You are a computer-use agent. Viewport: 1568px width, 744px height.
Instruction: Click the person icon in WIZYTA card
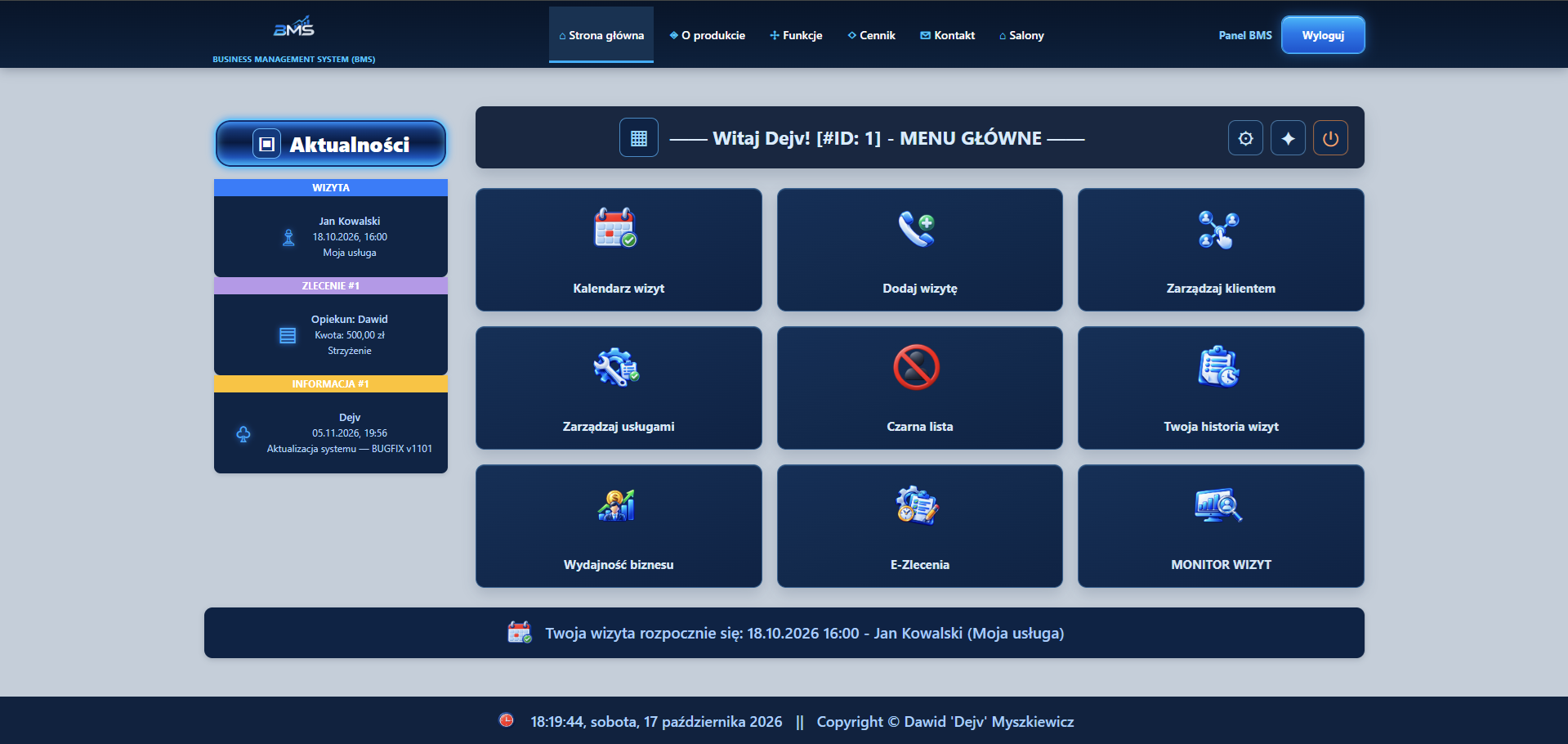click(x=288, y=237)
